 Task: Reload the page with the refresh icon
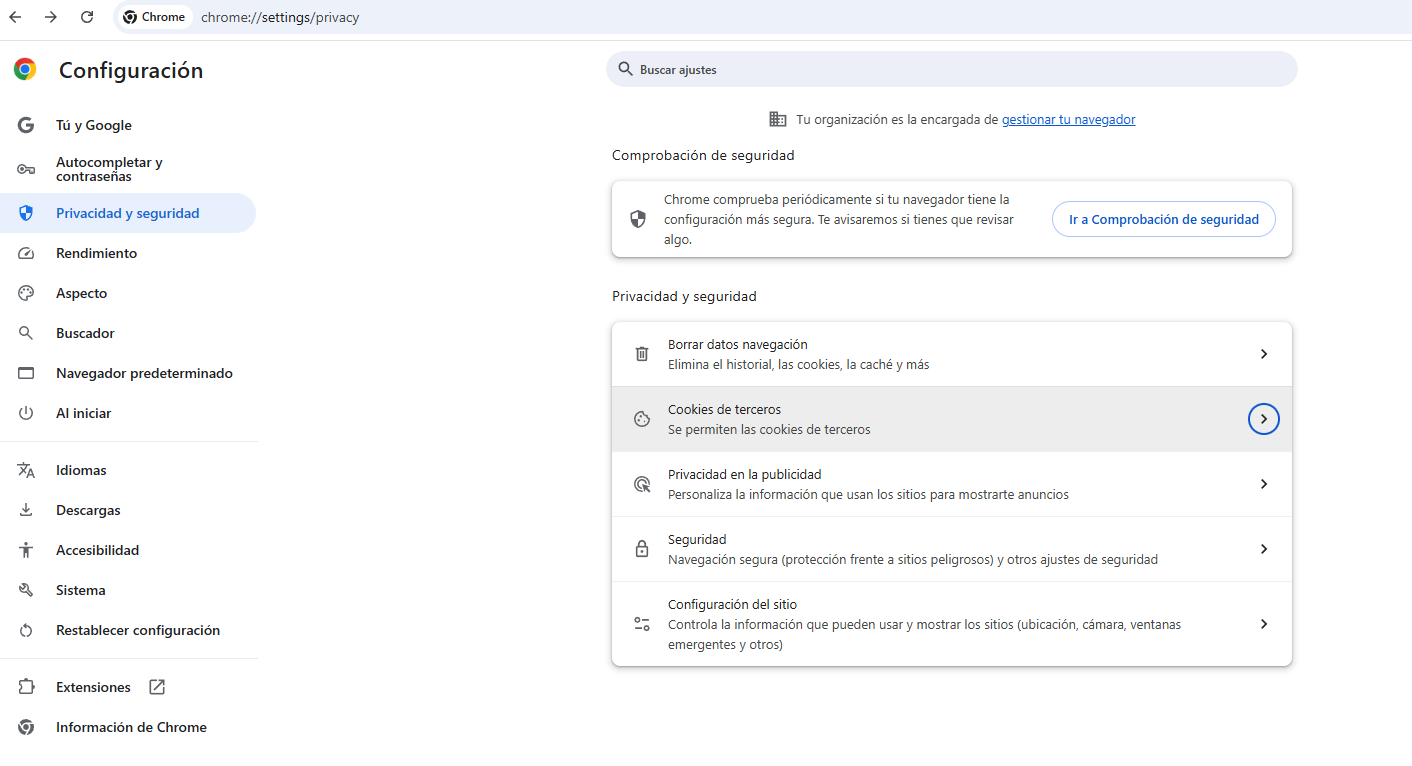pyautogui.click(x=87, y=17)
